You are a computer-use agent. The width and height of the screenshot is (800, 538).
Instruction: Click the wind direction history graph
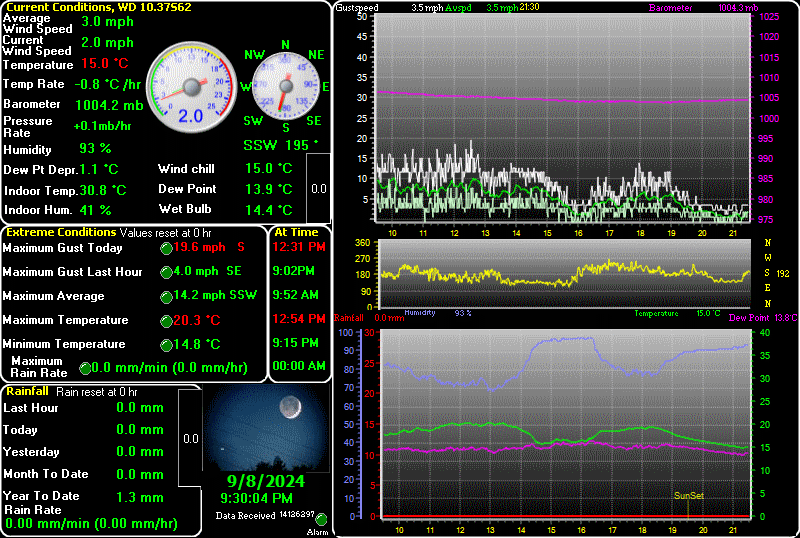point(565,274)
